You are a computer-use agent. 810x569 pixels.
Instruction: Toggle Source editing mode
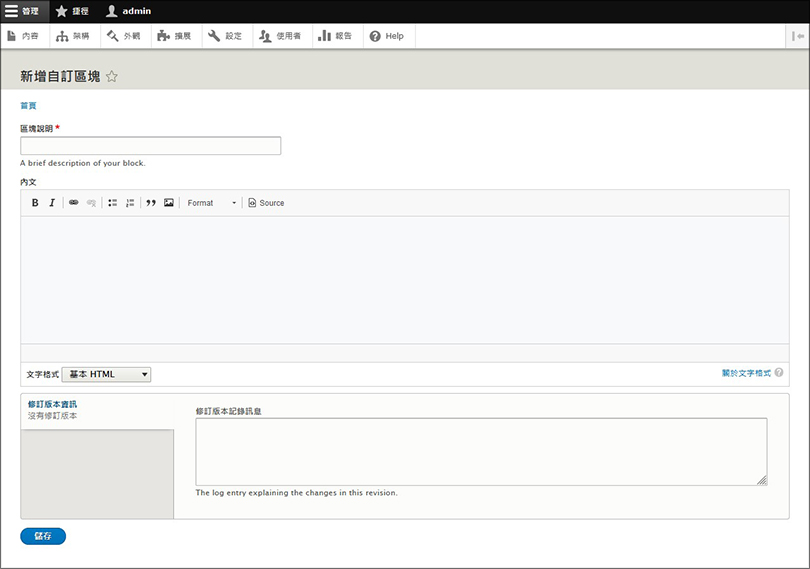point(266,203)
